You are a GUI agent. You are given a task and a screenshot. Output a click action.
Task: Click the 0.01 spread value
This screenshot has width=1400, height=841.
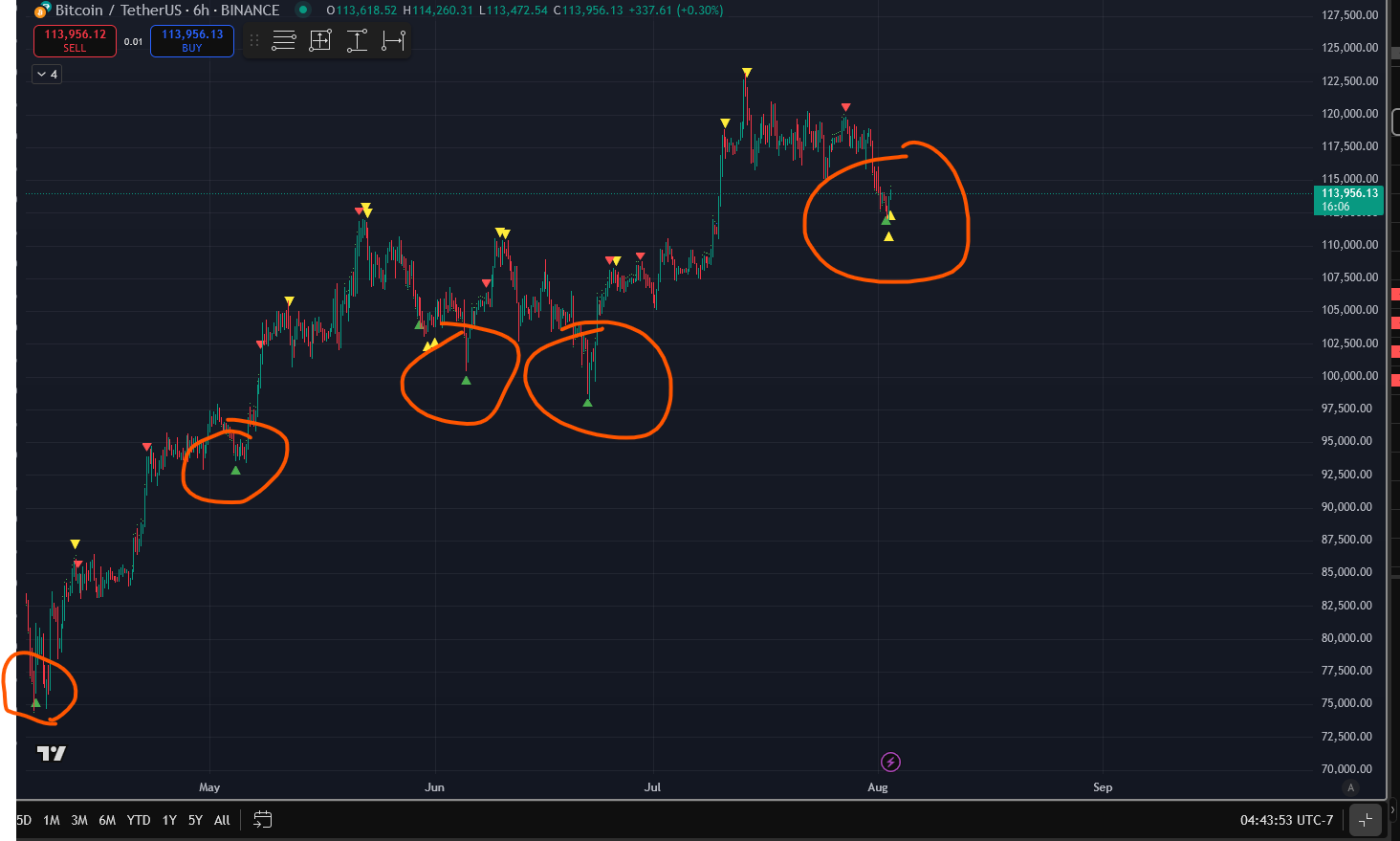(x=133, y=41)
